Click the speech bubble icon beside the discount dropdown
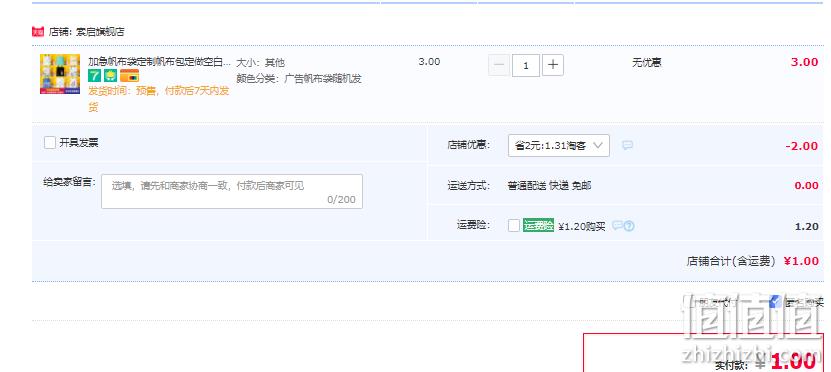Screen dimensions: 831x372 [x=627, y=145]
